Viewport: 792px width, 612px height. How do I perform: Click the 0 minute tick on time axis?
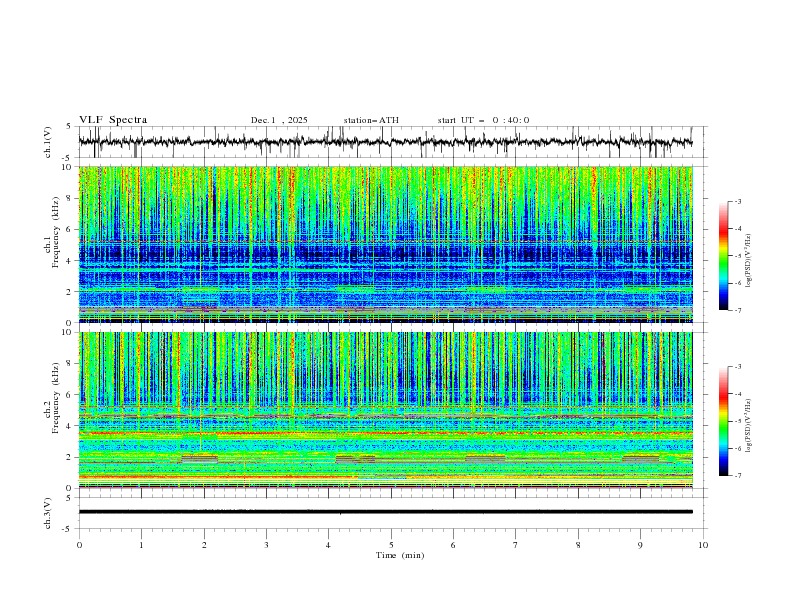pos(79,545)
